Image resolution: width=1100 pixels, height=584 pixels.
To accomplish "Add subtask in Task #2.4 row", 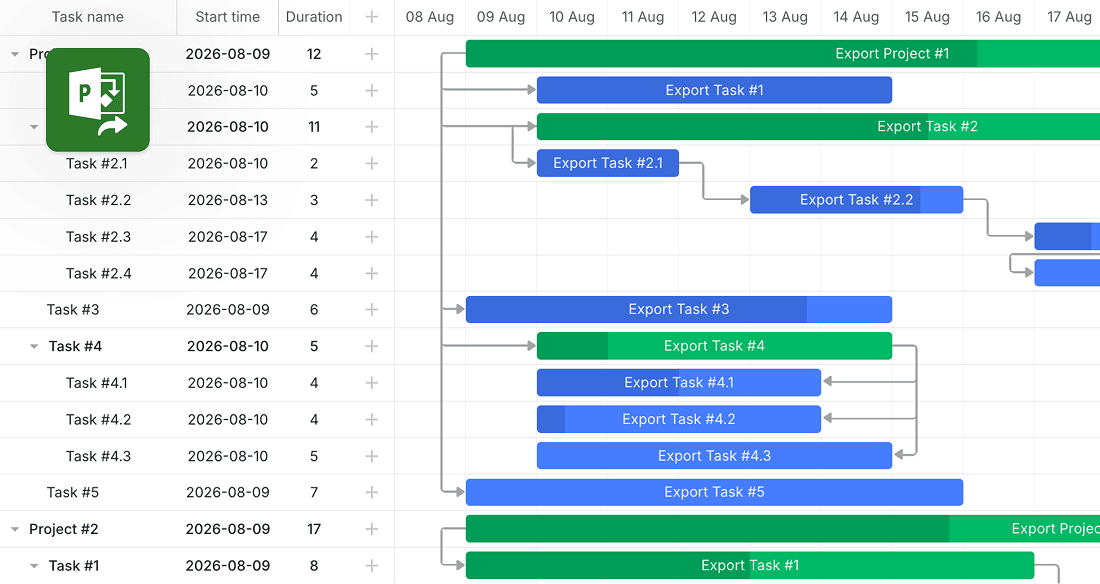I will (372, 273).
